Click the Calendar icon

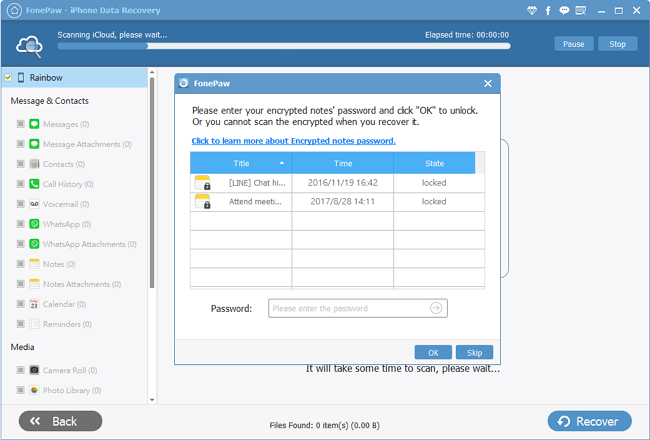point(34,304)
